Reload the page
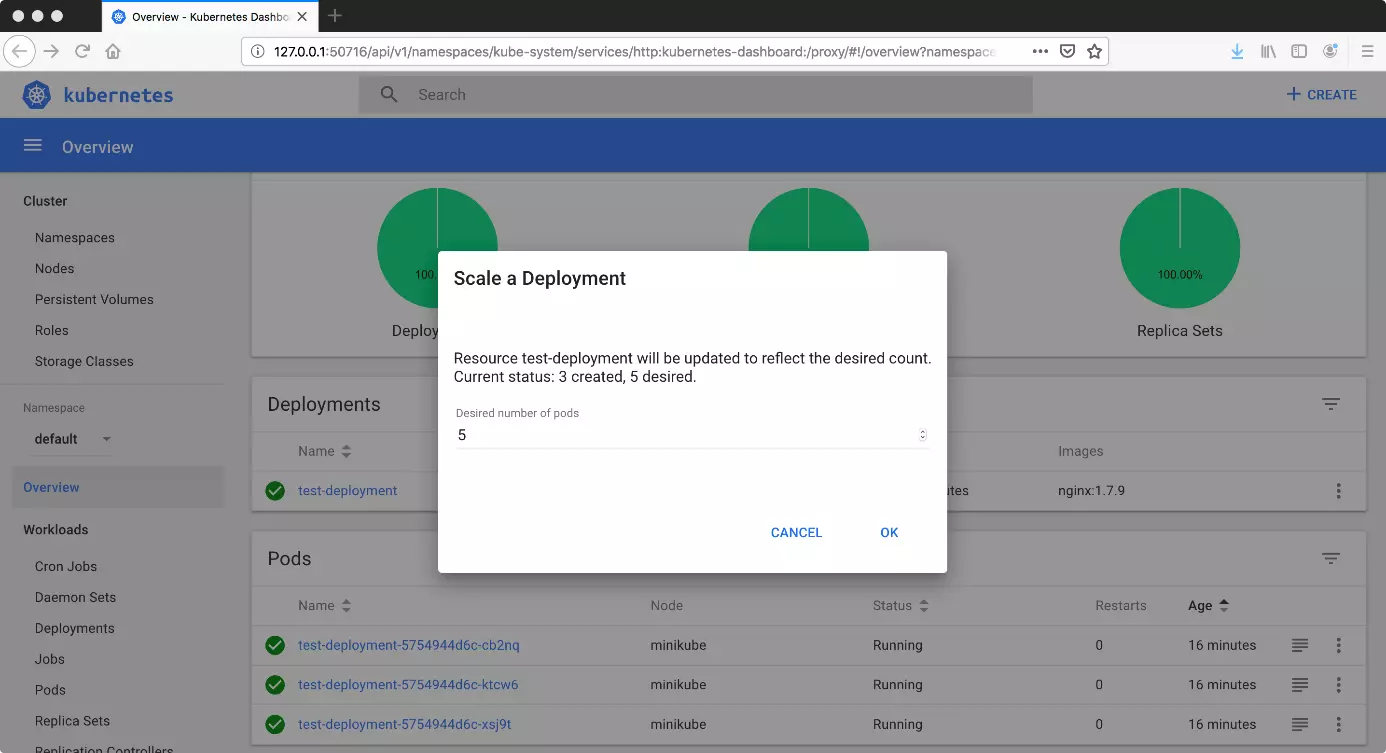 82,51
